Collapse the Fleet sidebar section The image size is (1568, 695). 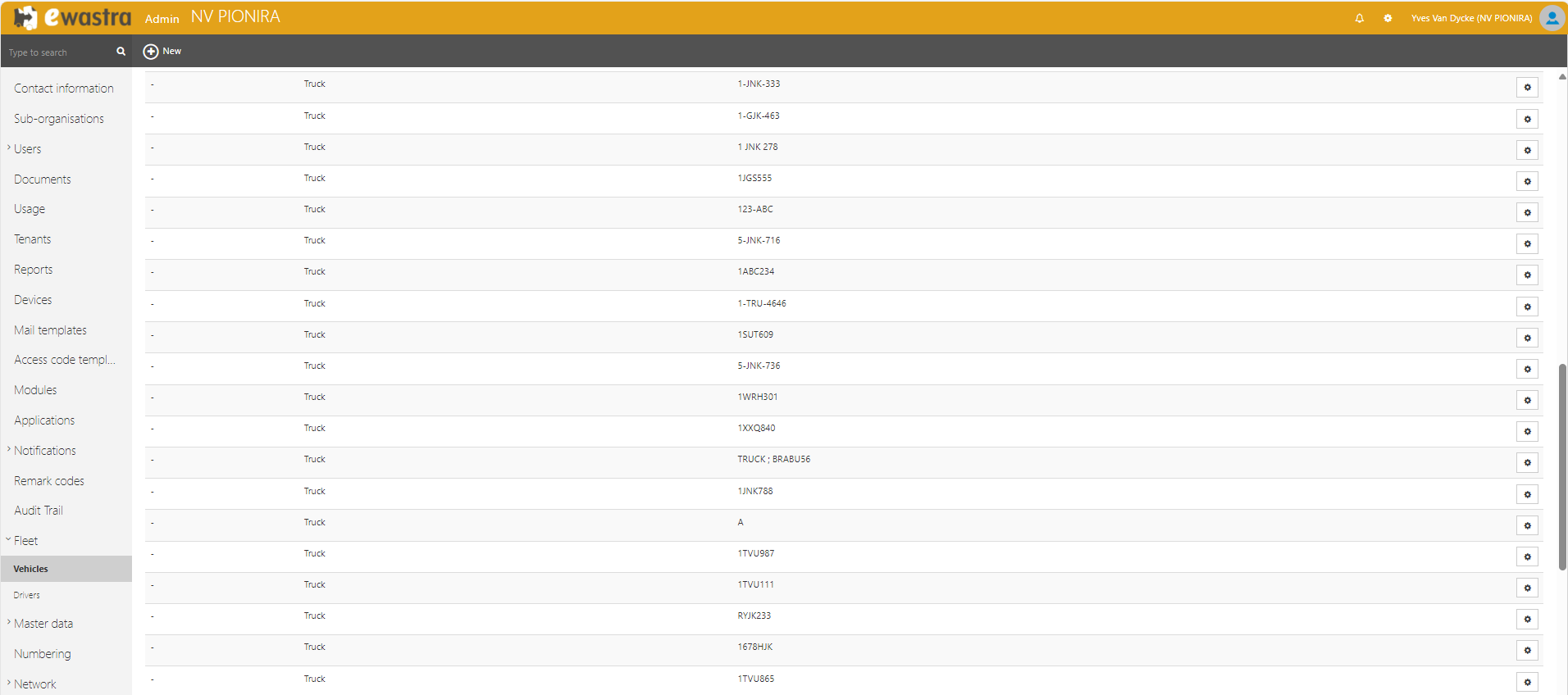(9, 540)
